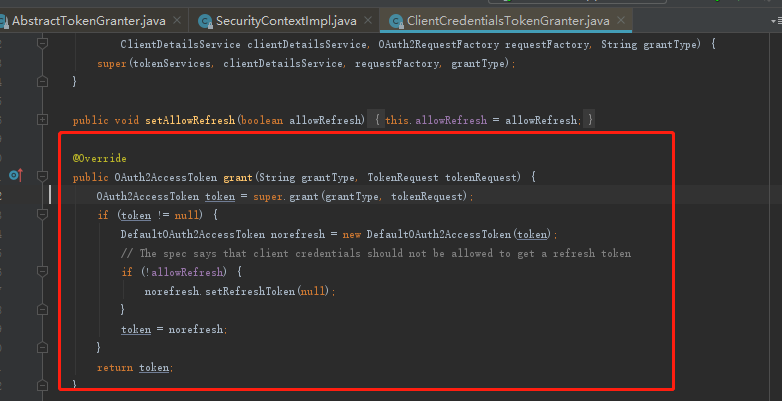Click the @Override annotation
Screen dimensions: 782x401
(99, 159)
